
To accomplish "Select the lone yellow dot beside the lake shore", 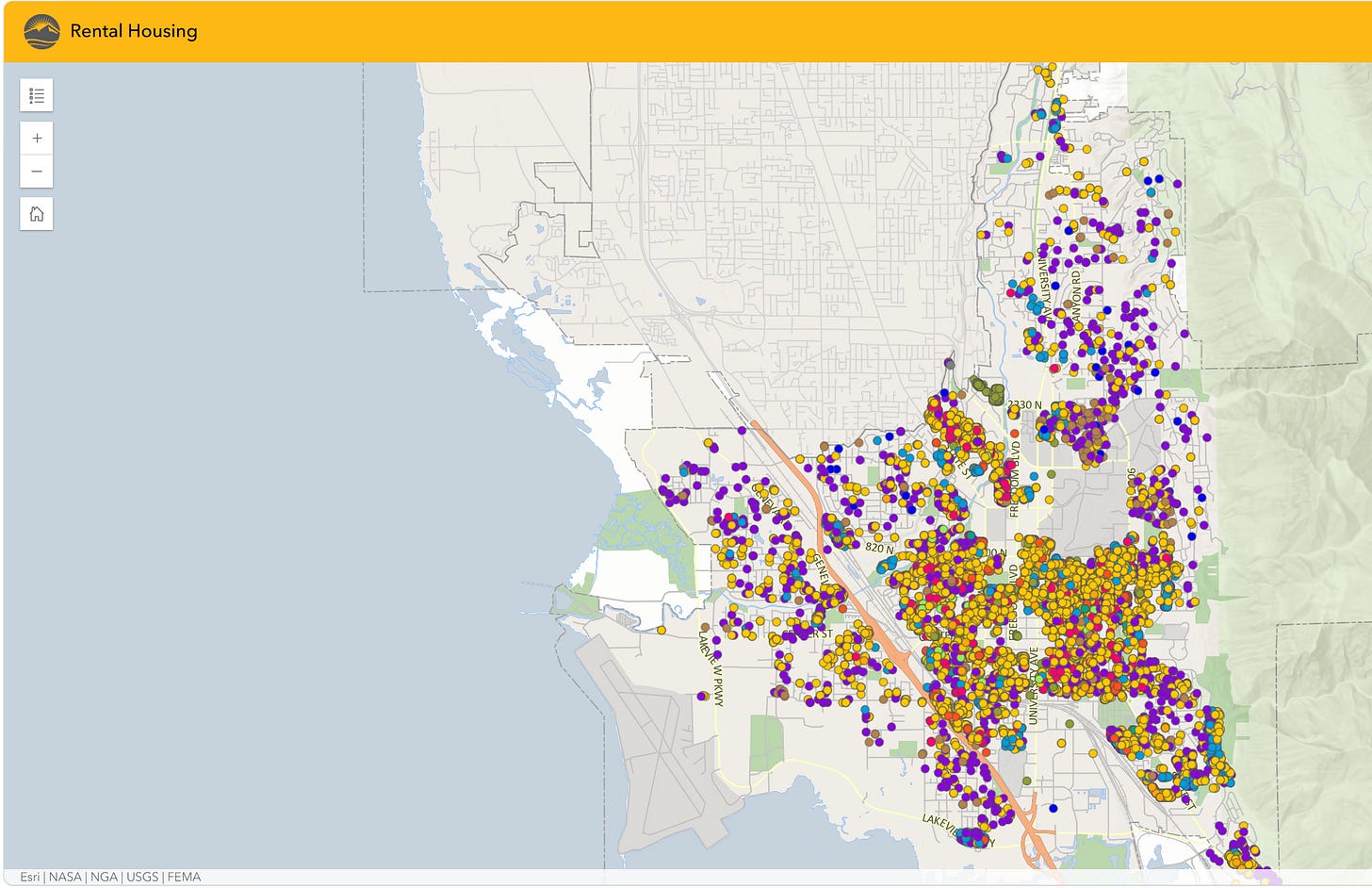I will pyautogui.click(x=661, y=630).
